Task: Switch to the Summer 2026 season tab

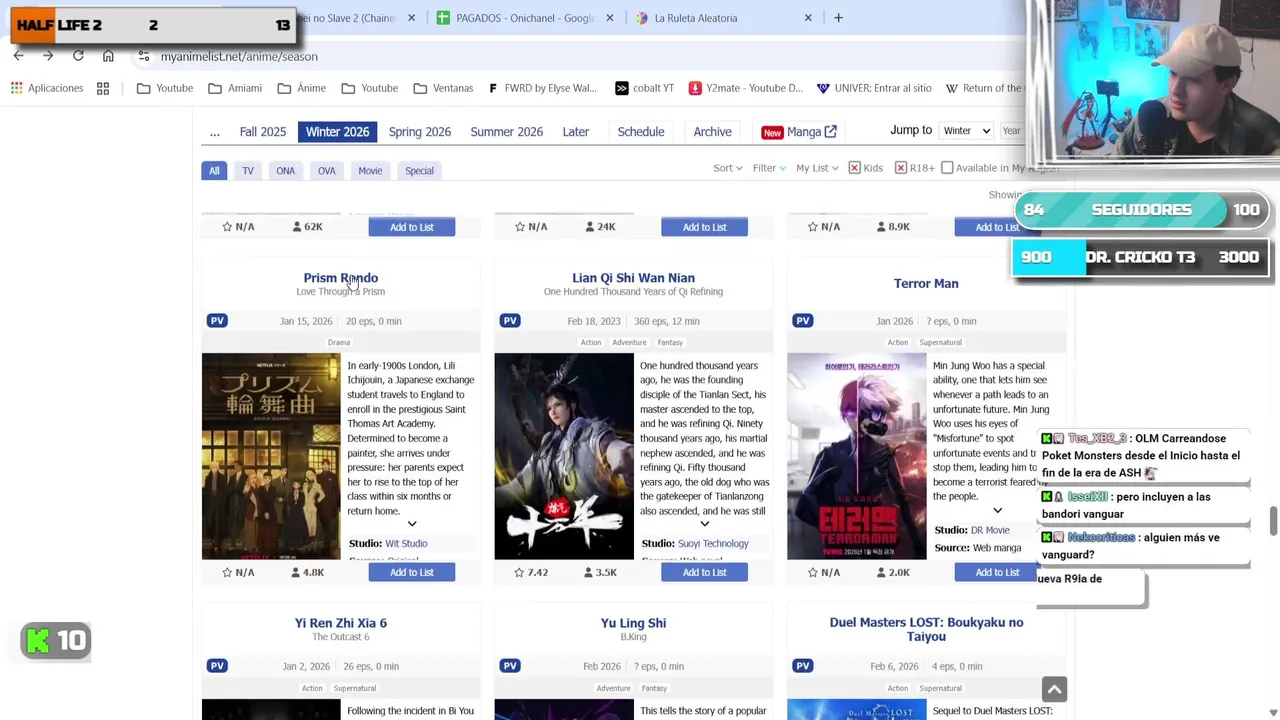Action: pos(507,132)
